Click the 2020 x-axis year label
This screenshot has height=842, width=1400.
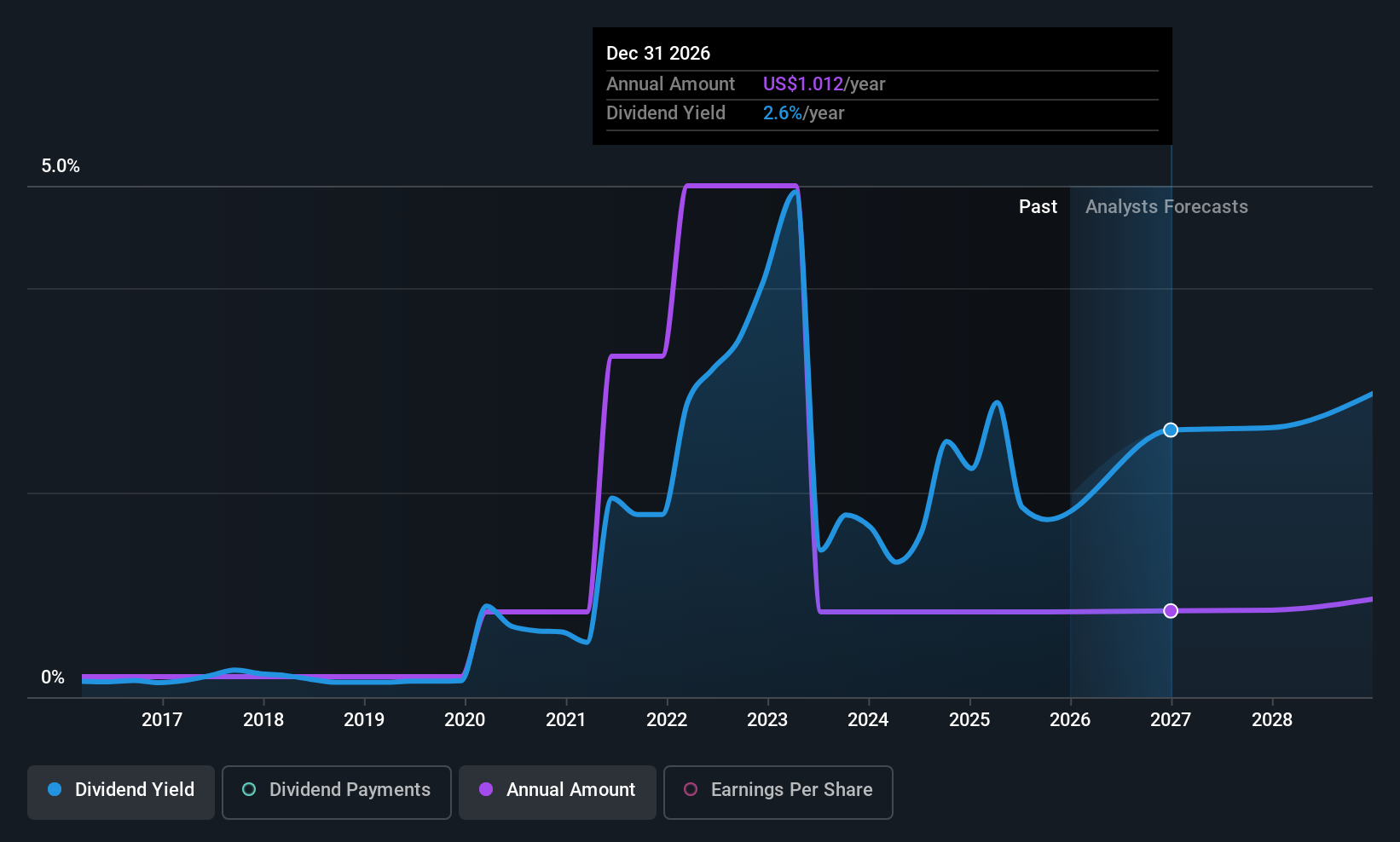tap(465, 719)
